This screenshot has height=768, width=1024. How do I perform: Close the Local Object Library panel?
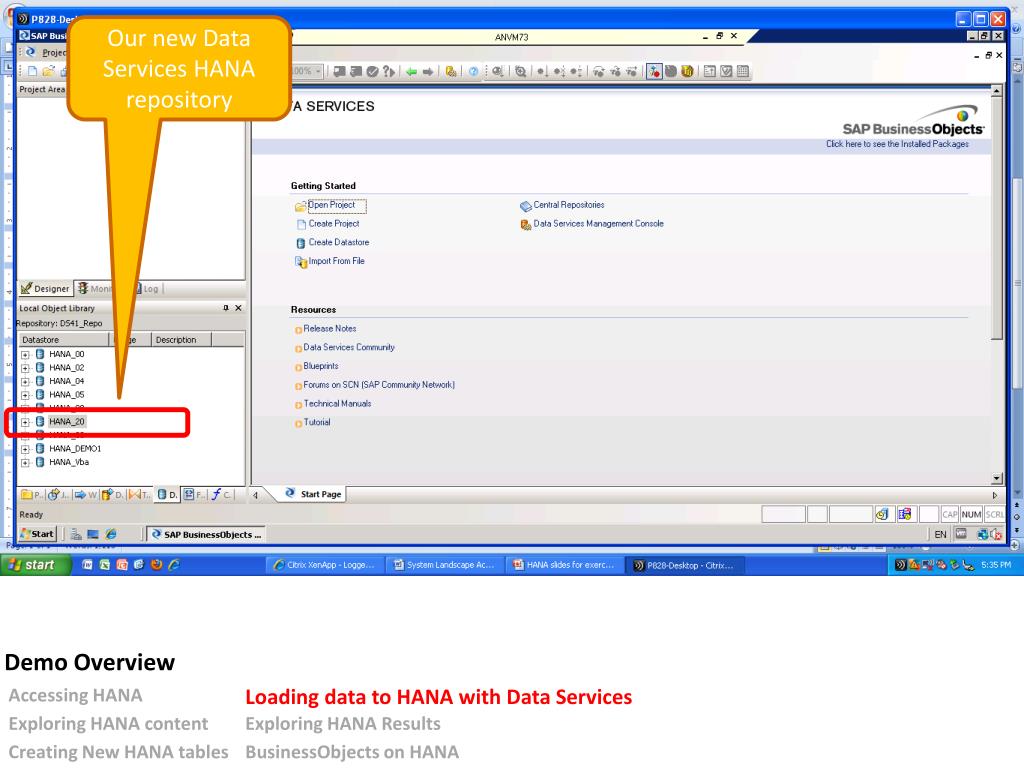pyautogui.click(x=238, y=308)
